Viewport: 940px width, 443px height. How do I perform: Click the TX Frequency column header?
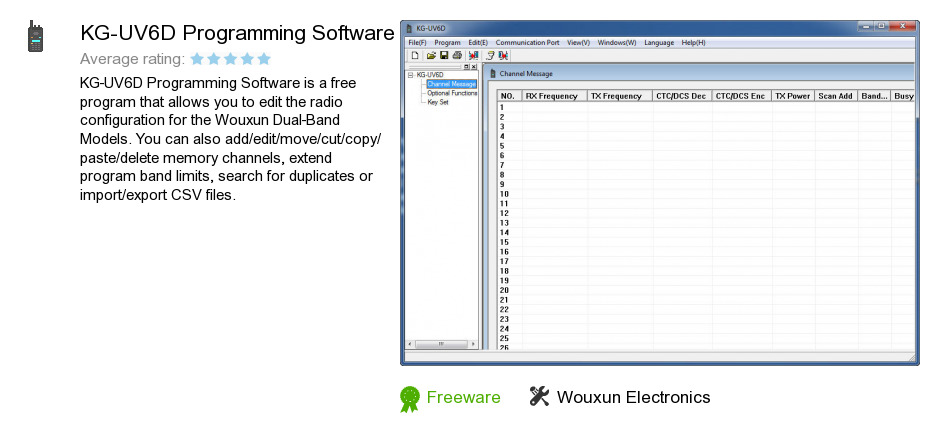point(620,96)
